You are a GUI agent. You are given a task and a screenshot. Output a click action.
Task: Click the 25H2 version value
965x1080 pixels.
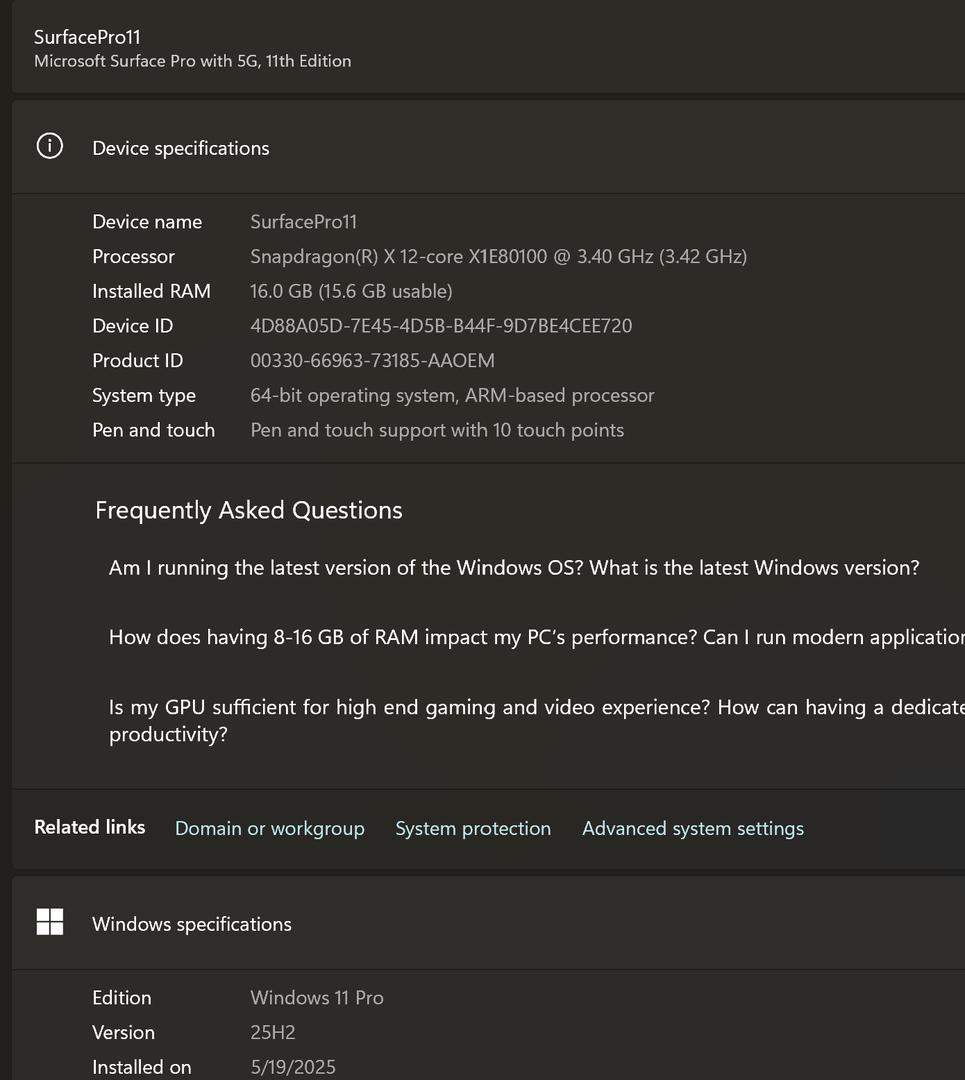(x=272, y=1033)
